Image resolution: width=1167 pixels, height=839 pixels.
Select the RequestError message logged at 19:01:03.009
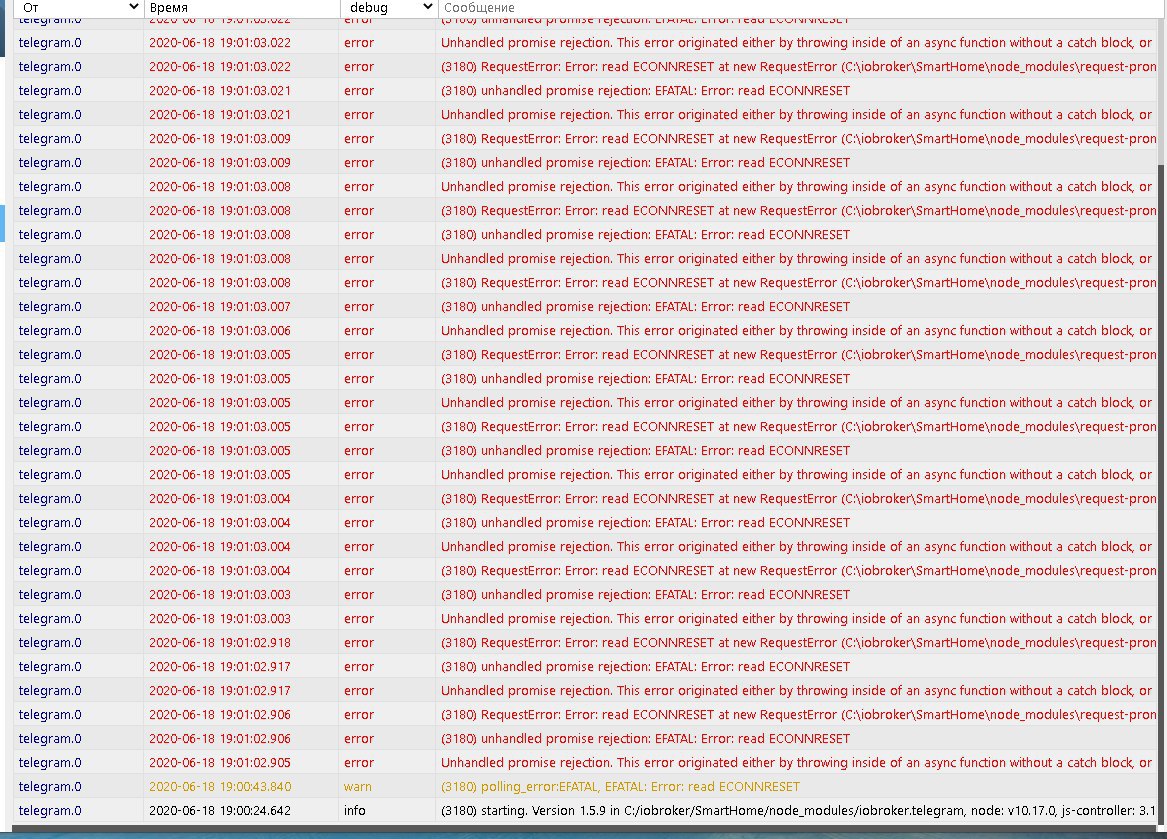(x=798, y=138)
